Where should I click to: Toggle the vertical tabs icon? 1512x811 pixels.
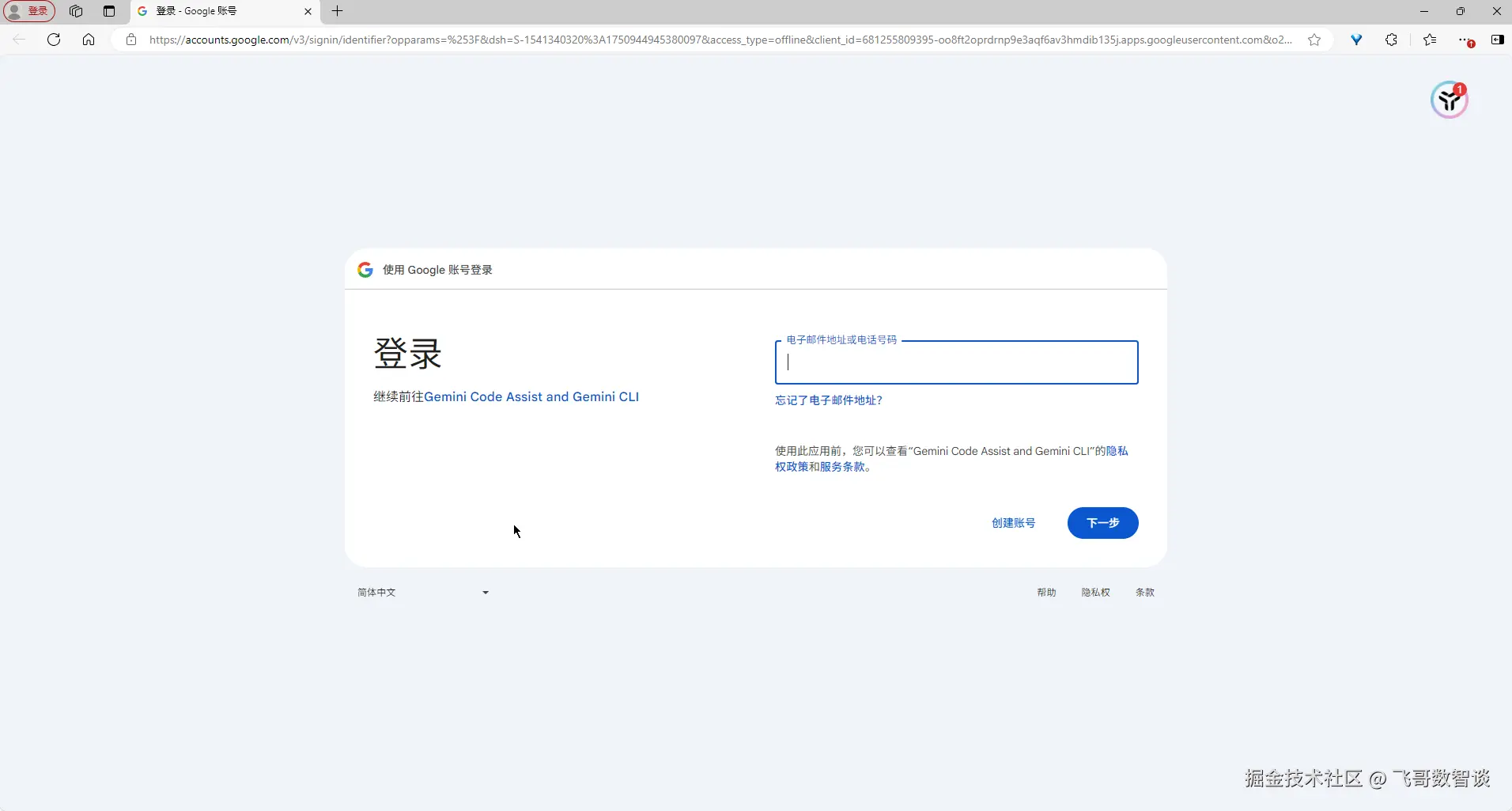pyautogui.click(x=109, y=11)
